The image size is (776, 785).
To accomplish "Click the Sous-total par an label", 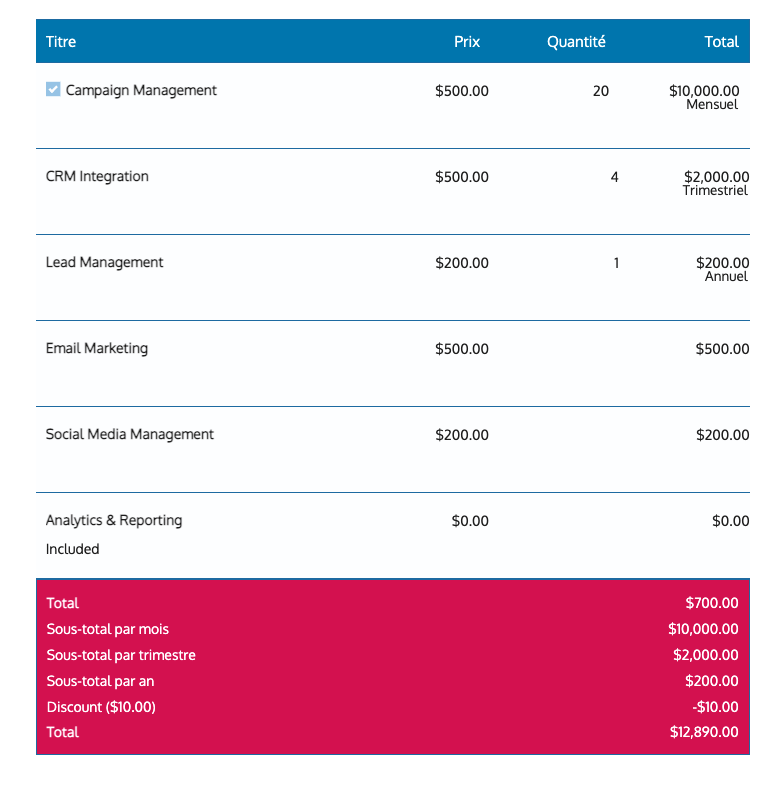I will tap(100, 681).
